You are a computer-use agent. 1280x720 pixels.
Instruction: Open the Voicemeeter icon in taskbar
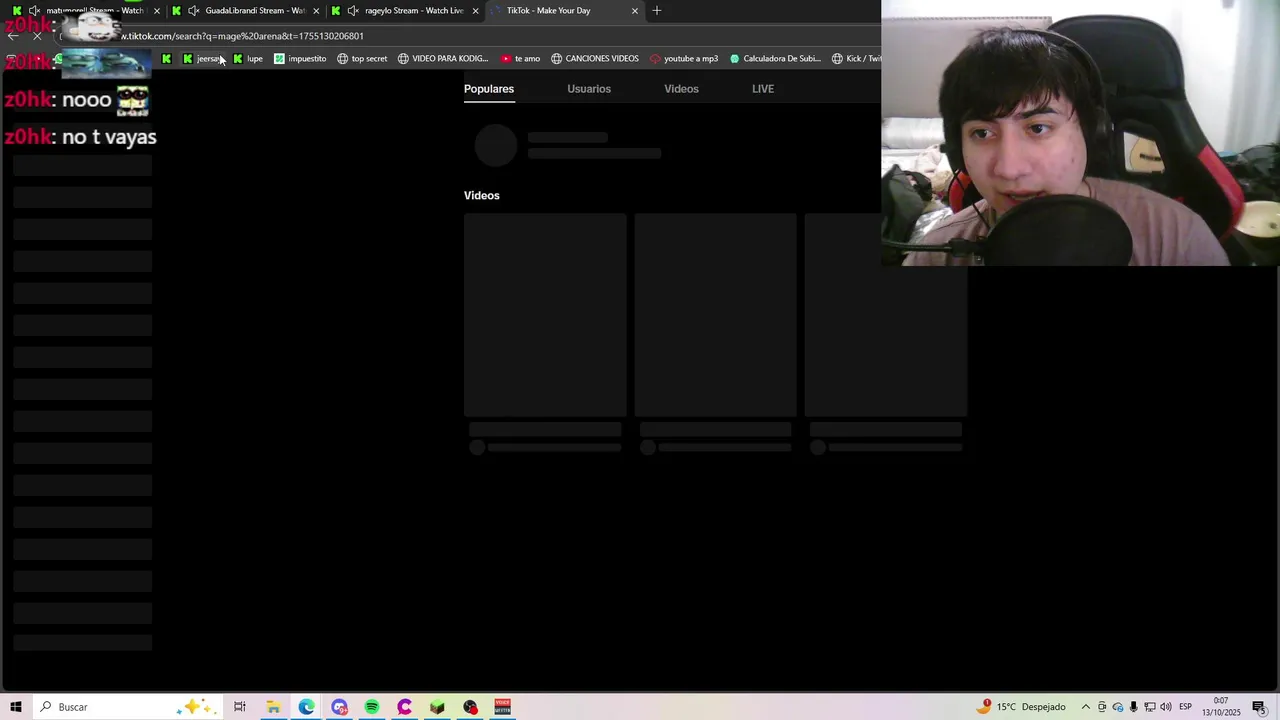502,707
